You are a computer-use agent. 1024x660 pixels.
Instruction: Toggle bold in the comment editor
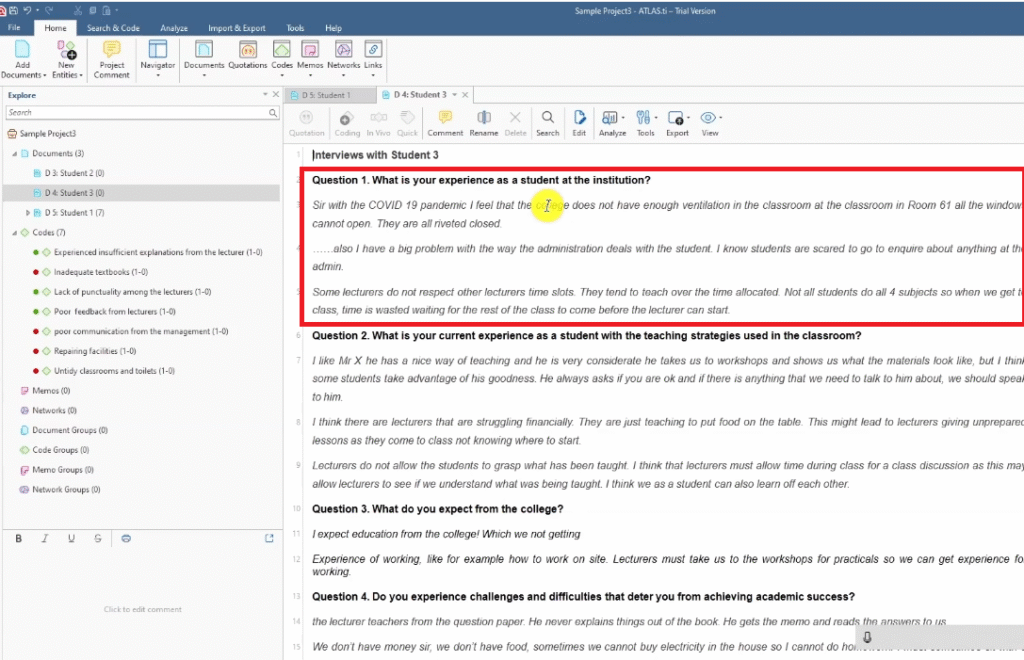tap(18, 538)
